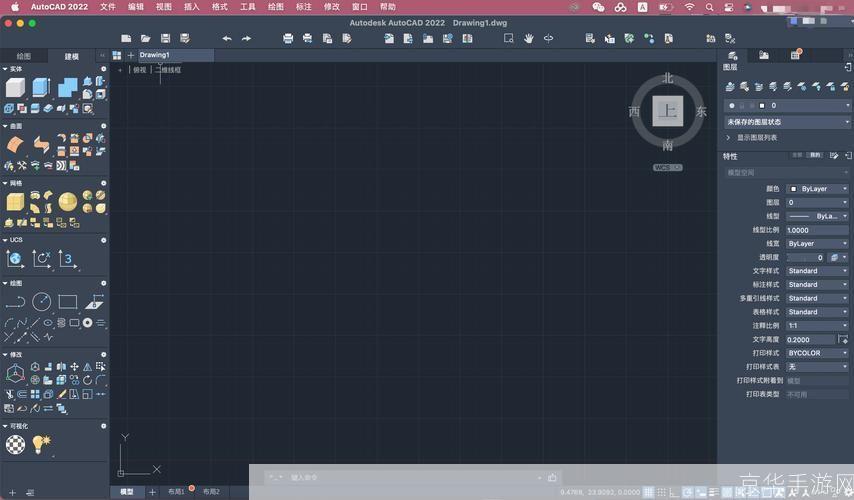Open the 文件 menu
The width and height of the screenshot is (854, 500).
click(x=108, y=7)
